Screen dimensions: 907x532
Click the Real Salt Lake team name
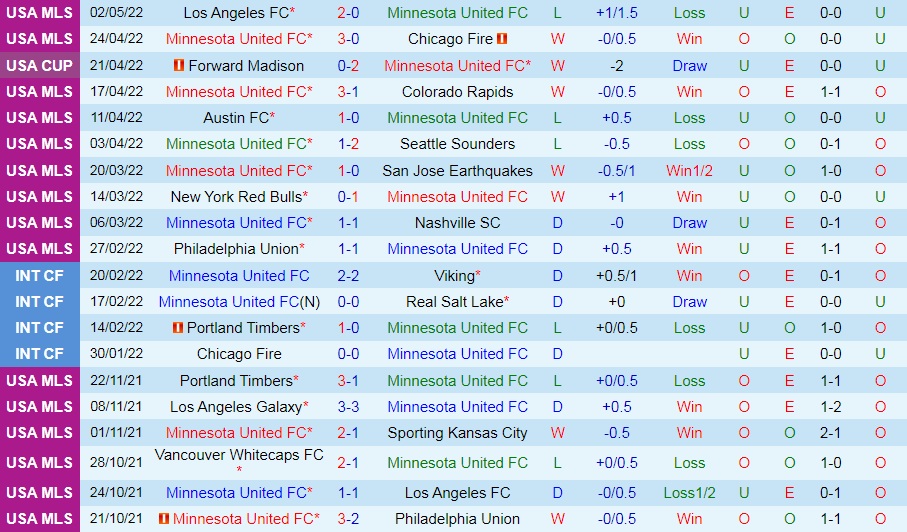[453, 301]
